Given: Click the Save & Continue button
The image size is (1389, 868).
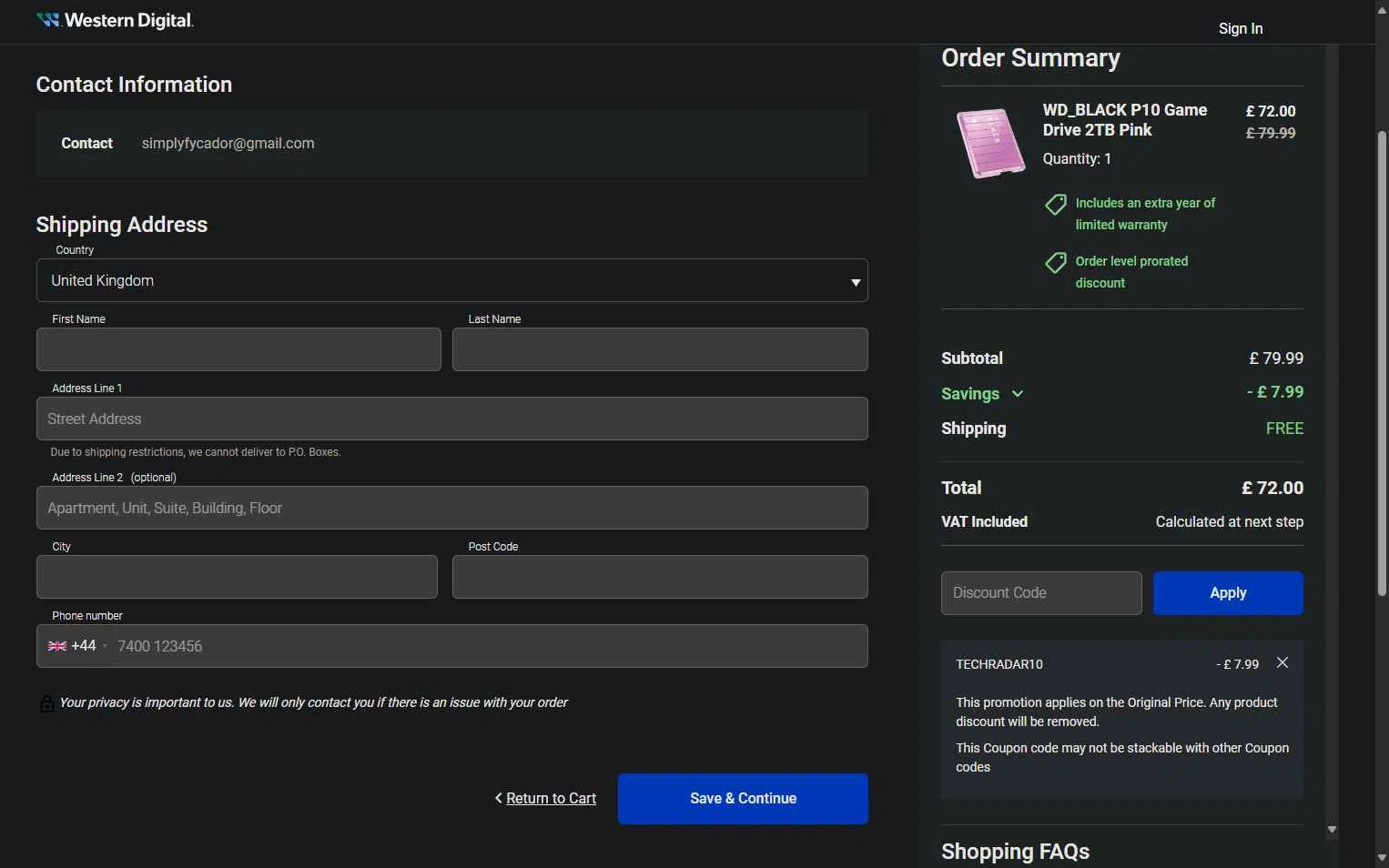Looking at the screenshot, I should click(x=743, y=799).
